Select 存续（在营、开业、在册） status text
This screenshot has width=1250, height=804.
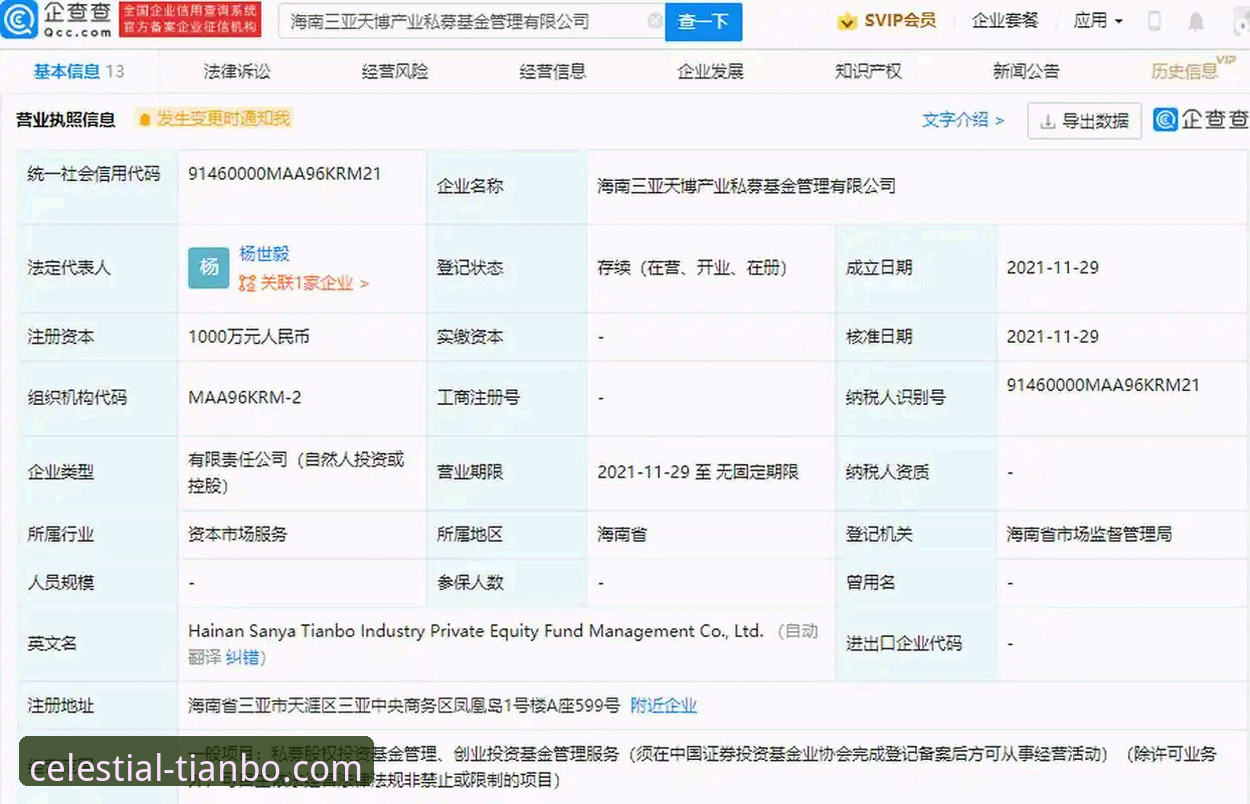click(692, 267)
